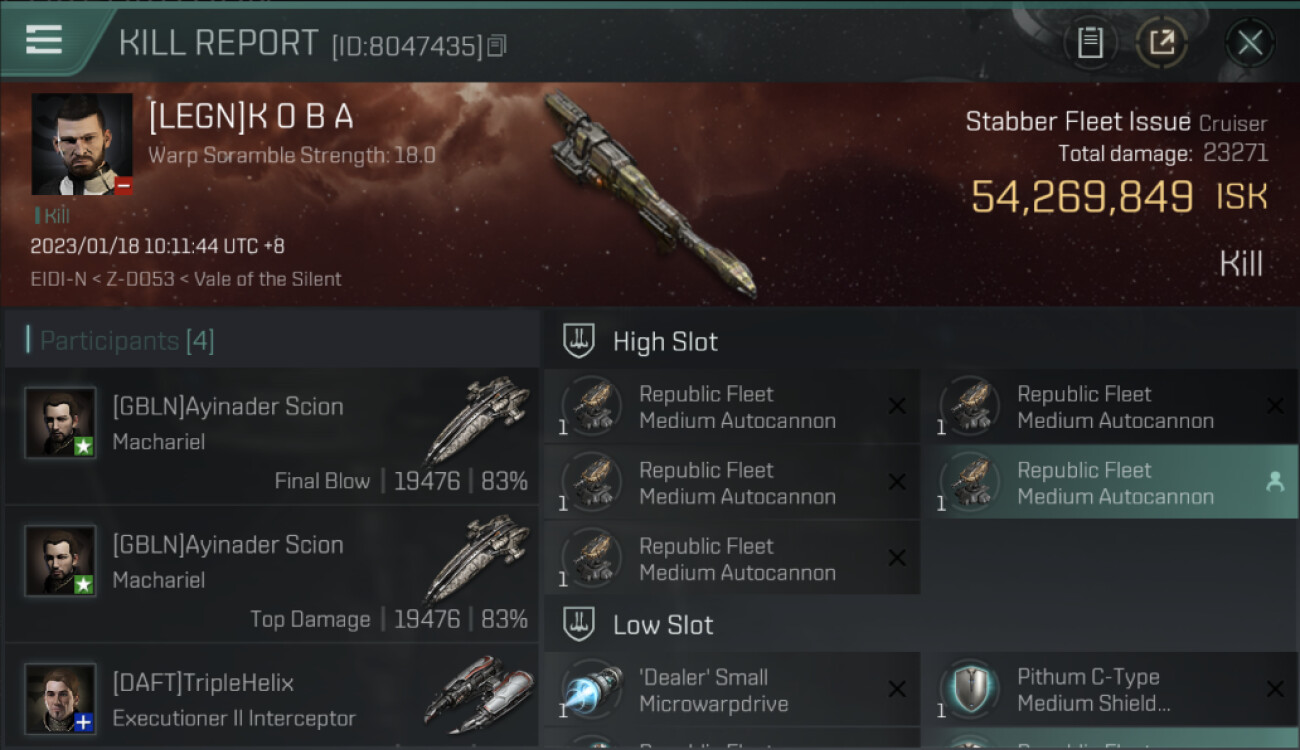
Task: Open the hamburger menu
Action: [x=44, y=40]
